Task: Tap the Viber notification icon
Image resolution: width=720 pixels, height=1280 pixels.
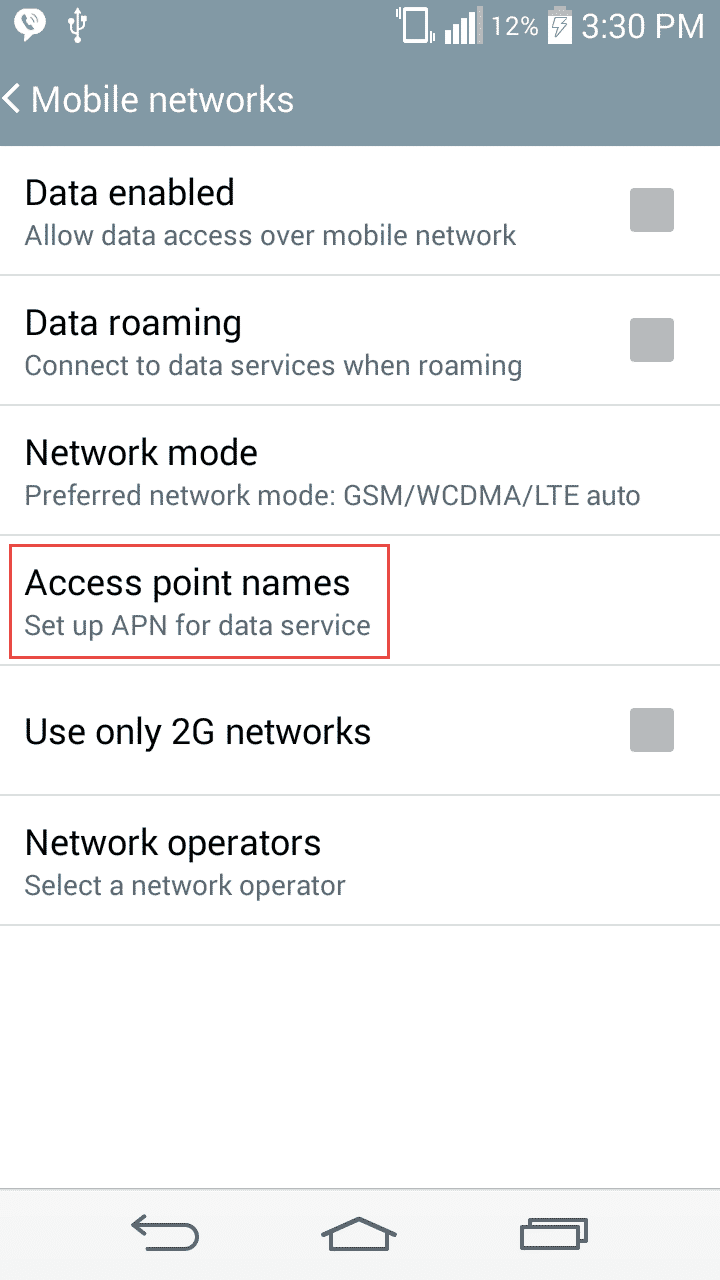Action: coord(30,25)
